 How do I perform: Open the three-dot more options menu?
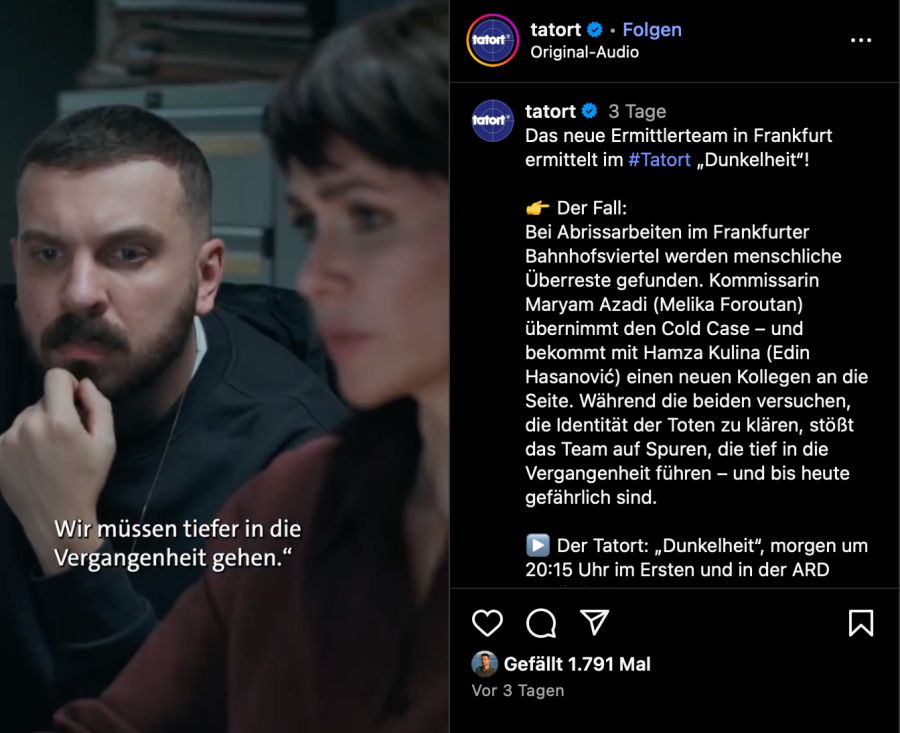pyautogui.click(x=861, y=40)
